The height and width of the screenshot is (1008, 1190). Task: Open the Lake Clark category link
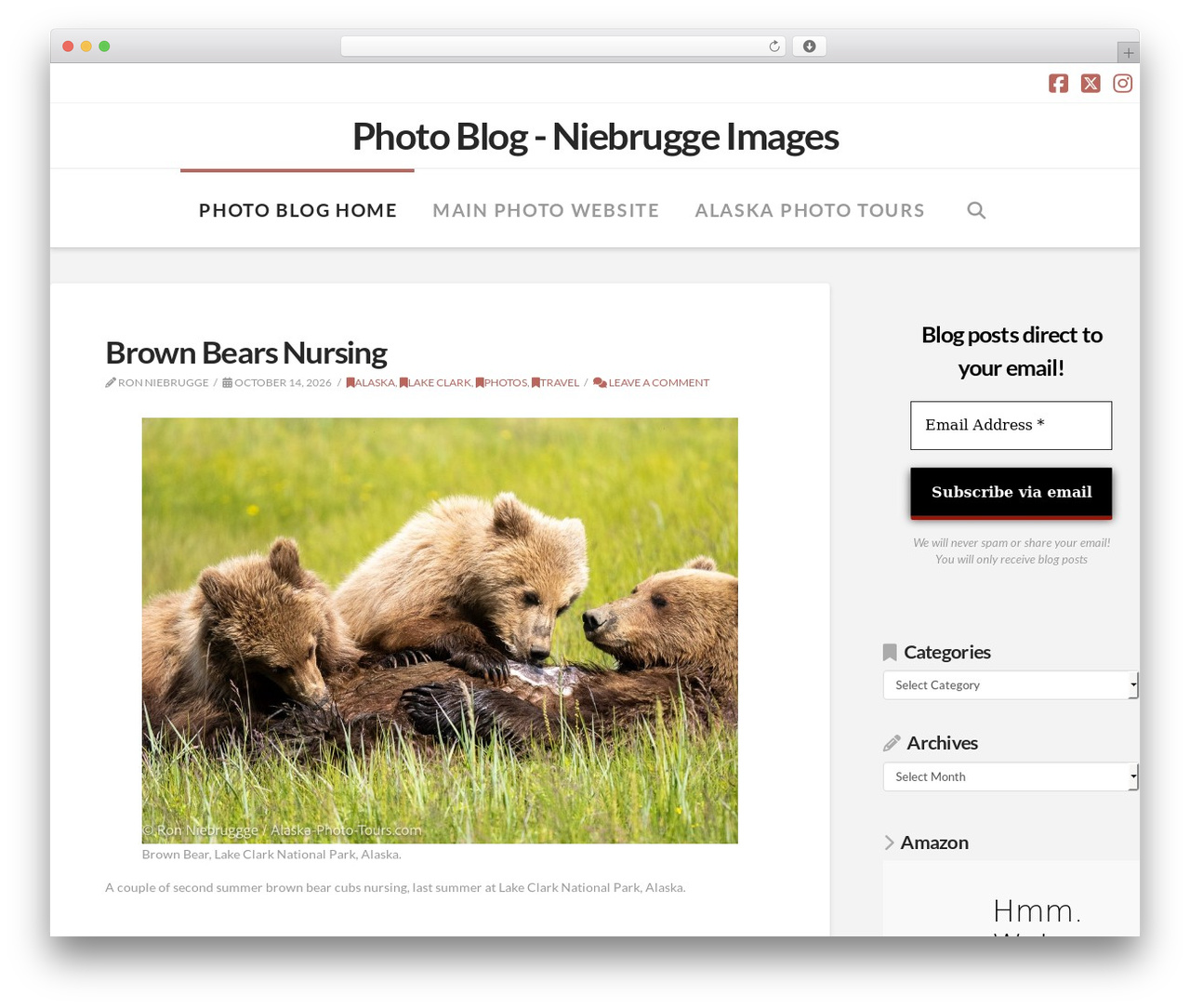pos(435,383)
